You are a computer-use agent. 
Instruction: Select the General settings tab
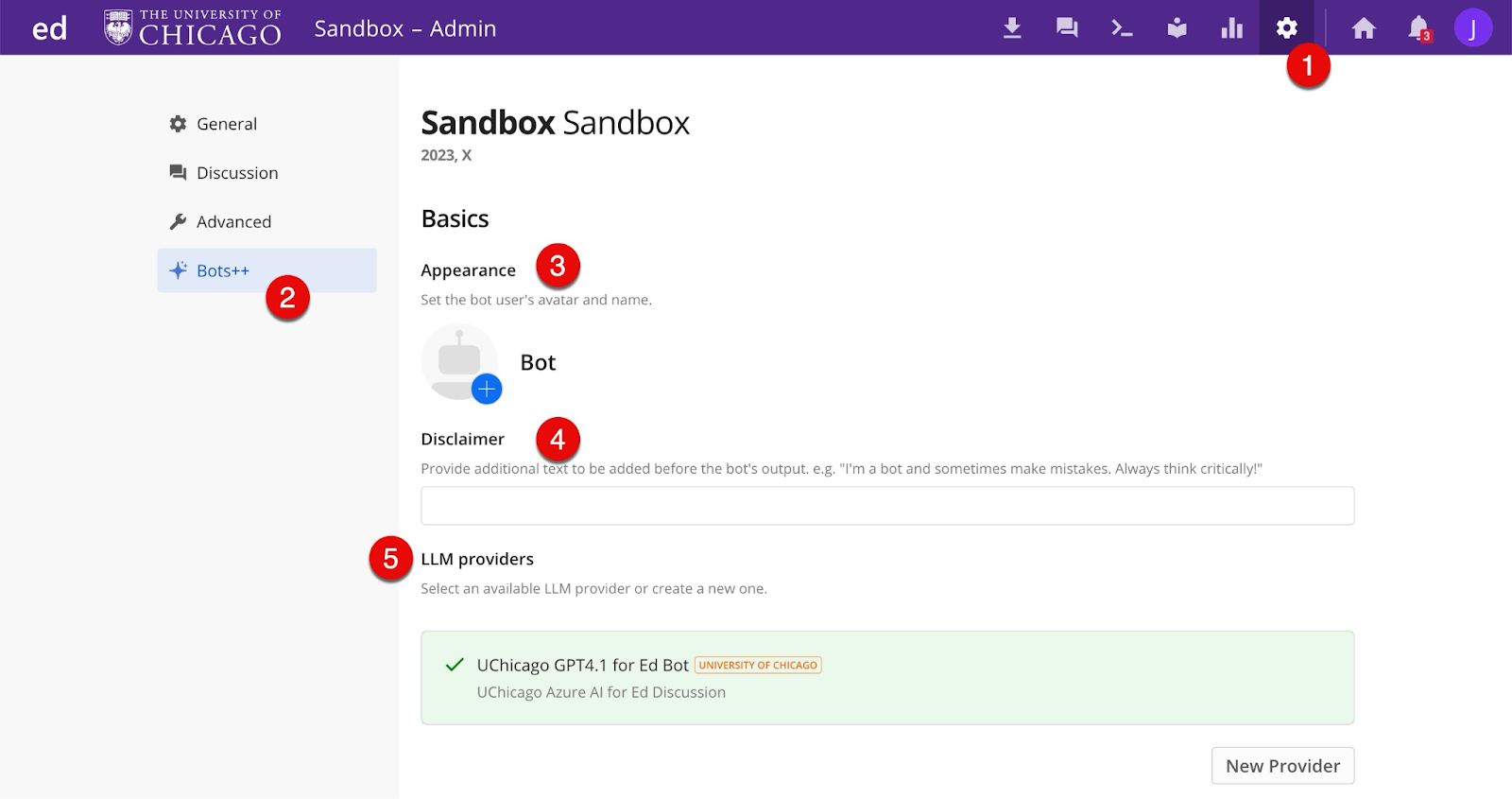pos(227,124)
